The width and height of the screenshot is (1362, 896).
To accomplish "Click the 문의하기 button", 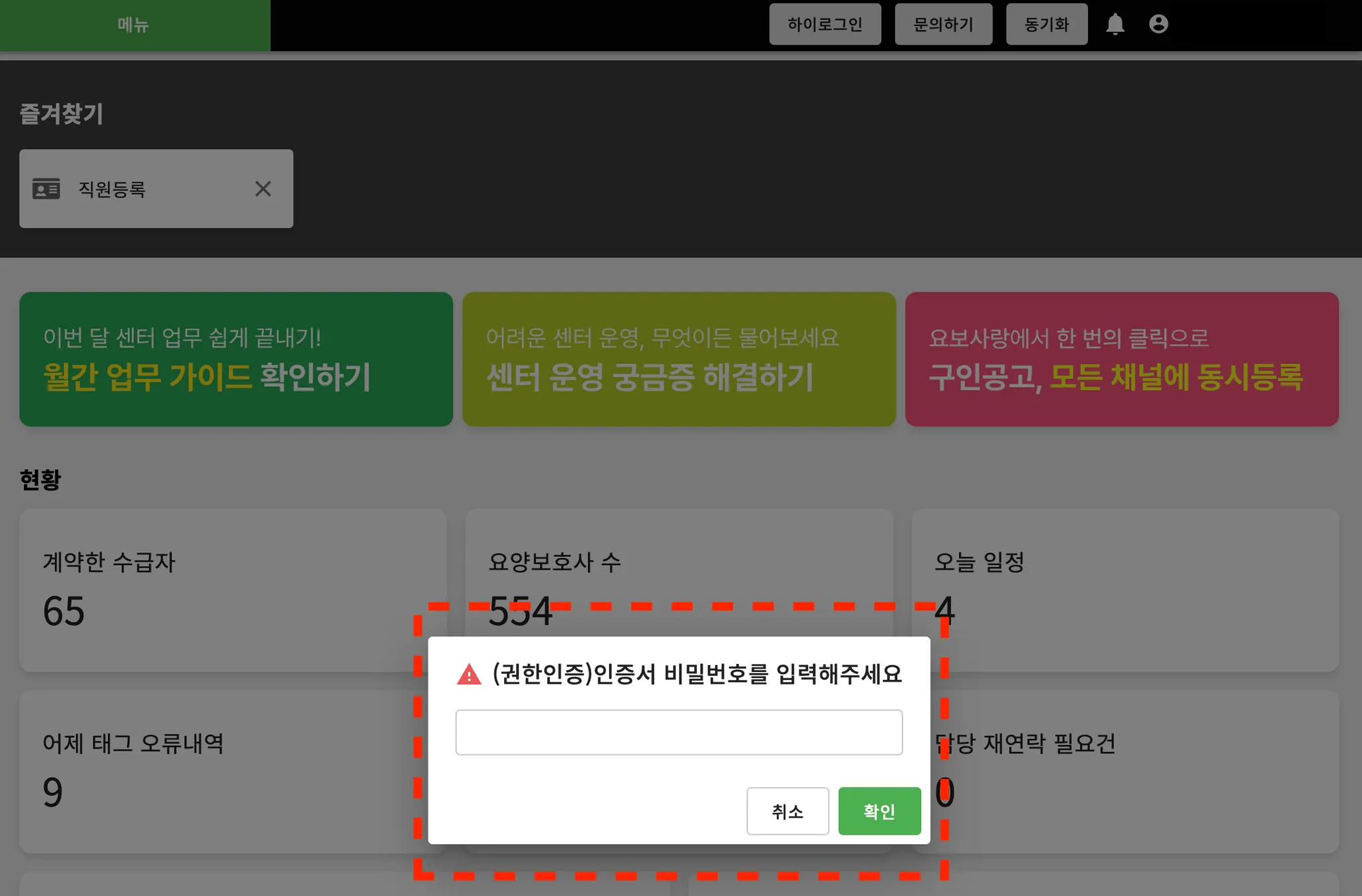I will pyautogui.click(x=943, y=25).
